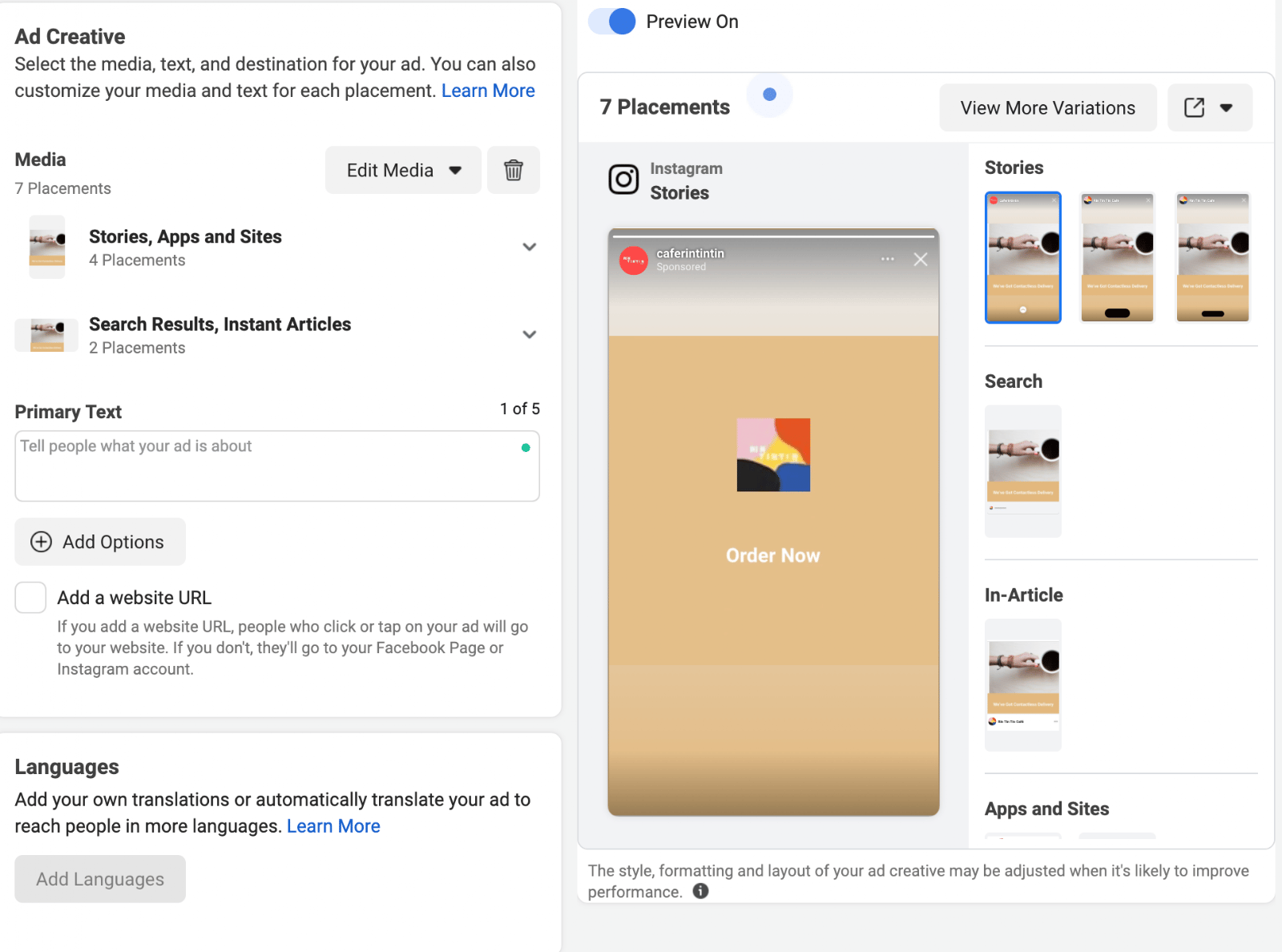
Task: Click the info icon near performance note
Action: [701, 891]
